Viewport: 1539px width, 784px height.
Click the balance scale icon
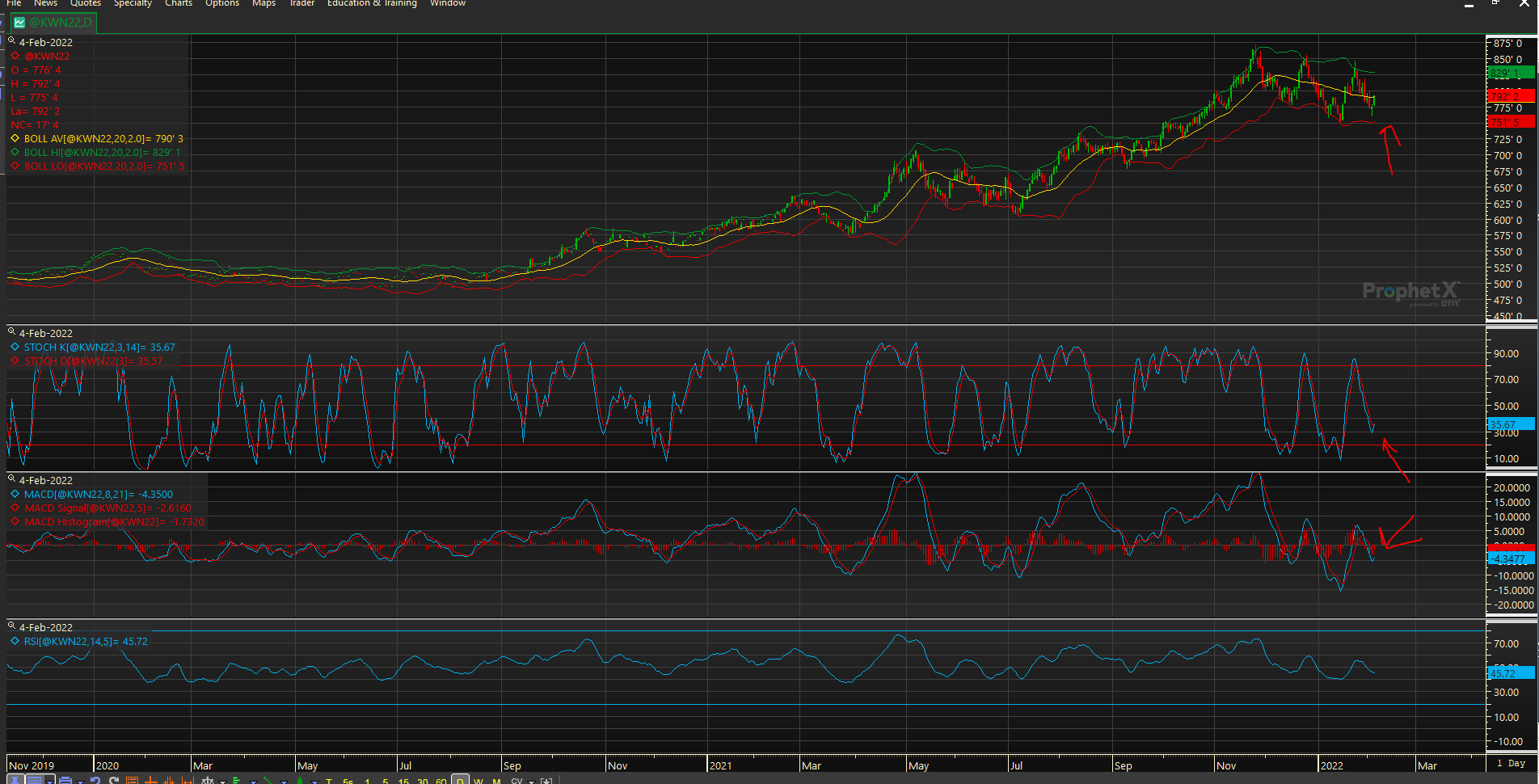[208, 780]
